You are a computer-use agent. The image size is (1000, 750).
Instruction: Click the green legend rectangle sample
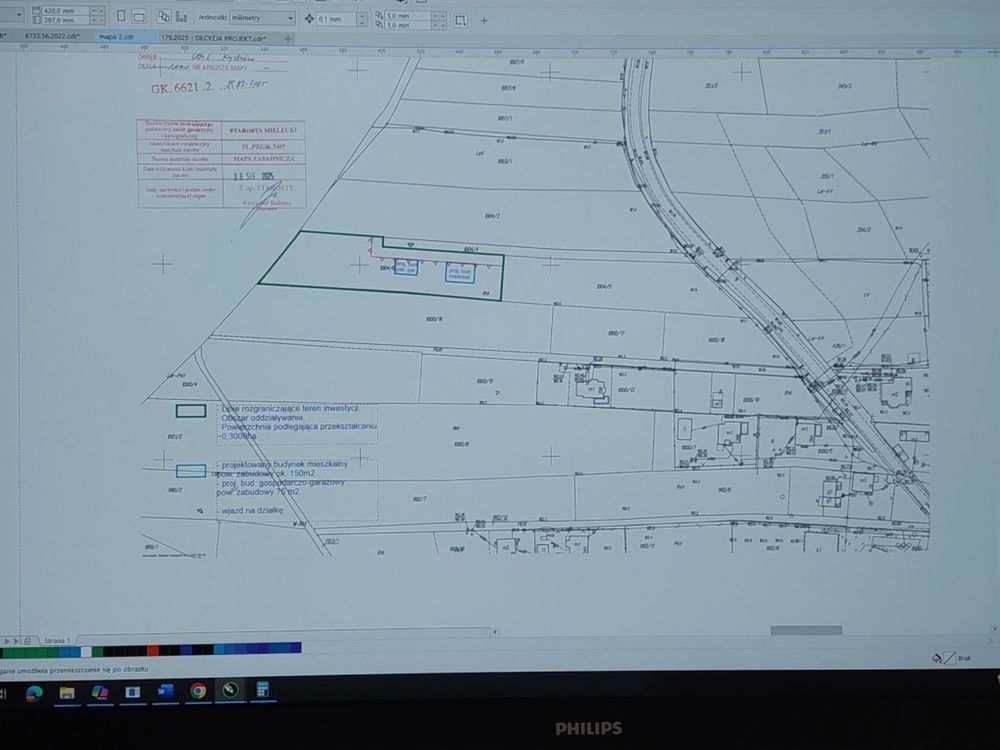coord(191,411)
